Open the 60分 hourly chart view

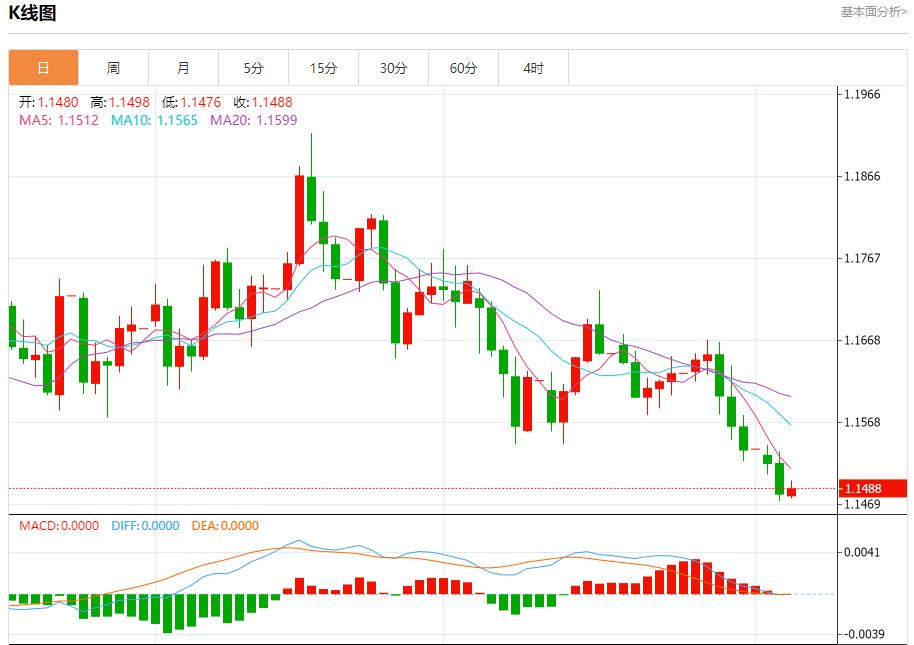(464, 67)
